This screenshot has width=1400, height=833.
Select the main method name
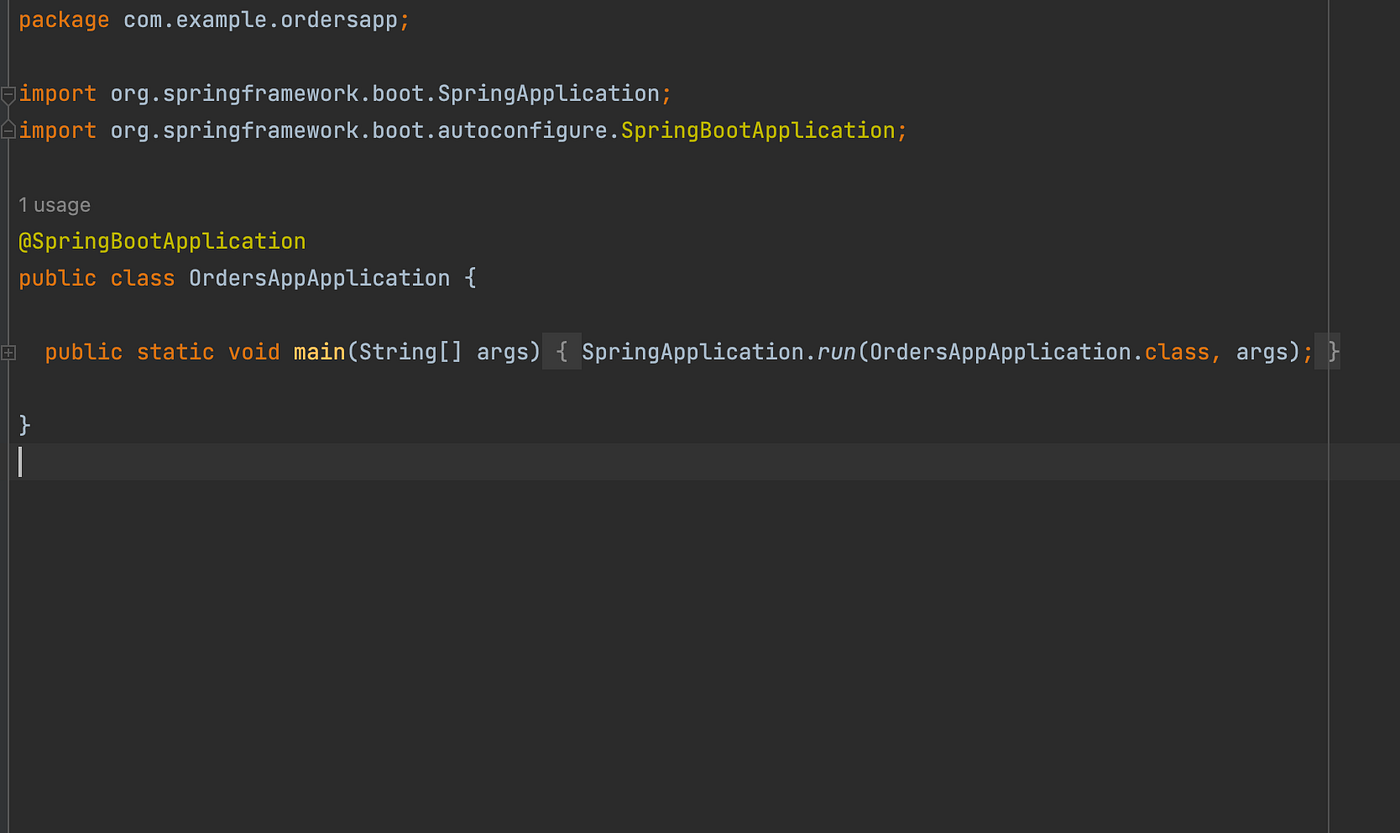(318, 351)
